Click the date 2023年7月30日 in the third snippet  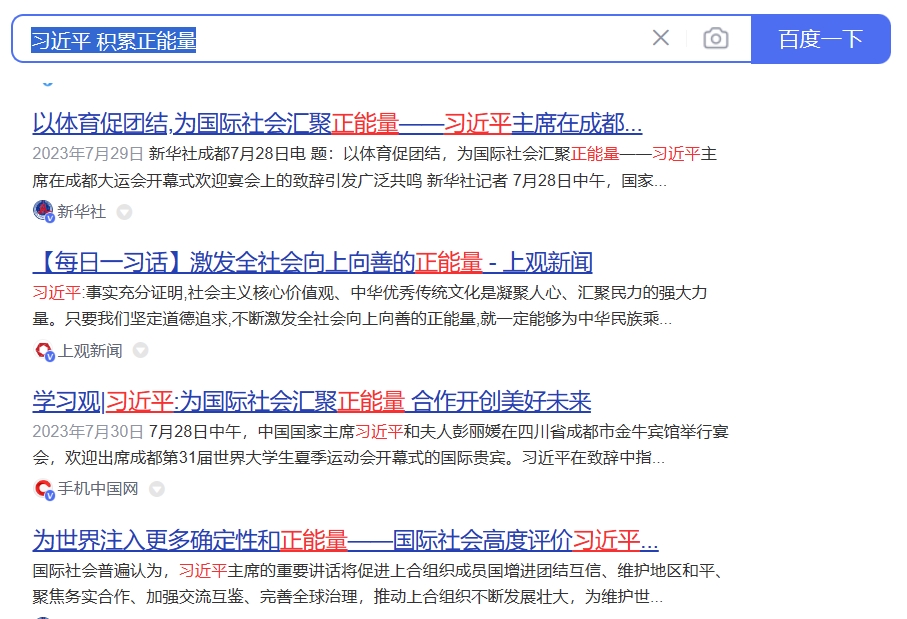tap(88, 432)
